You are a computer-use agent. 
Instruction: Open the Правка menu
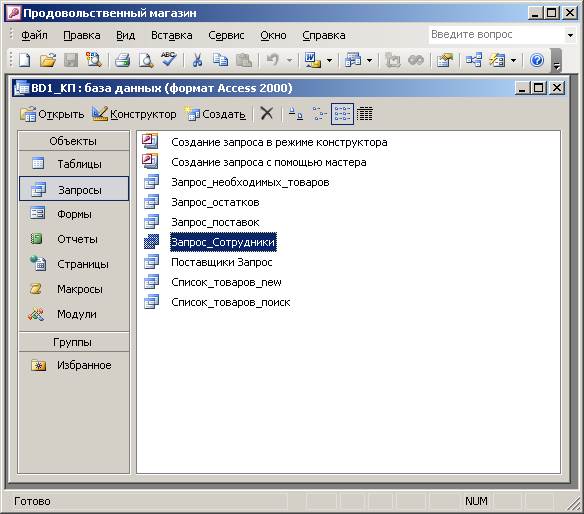pos(82,35)
